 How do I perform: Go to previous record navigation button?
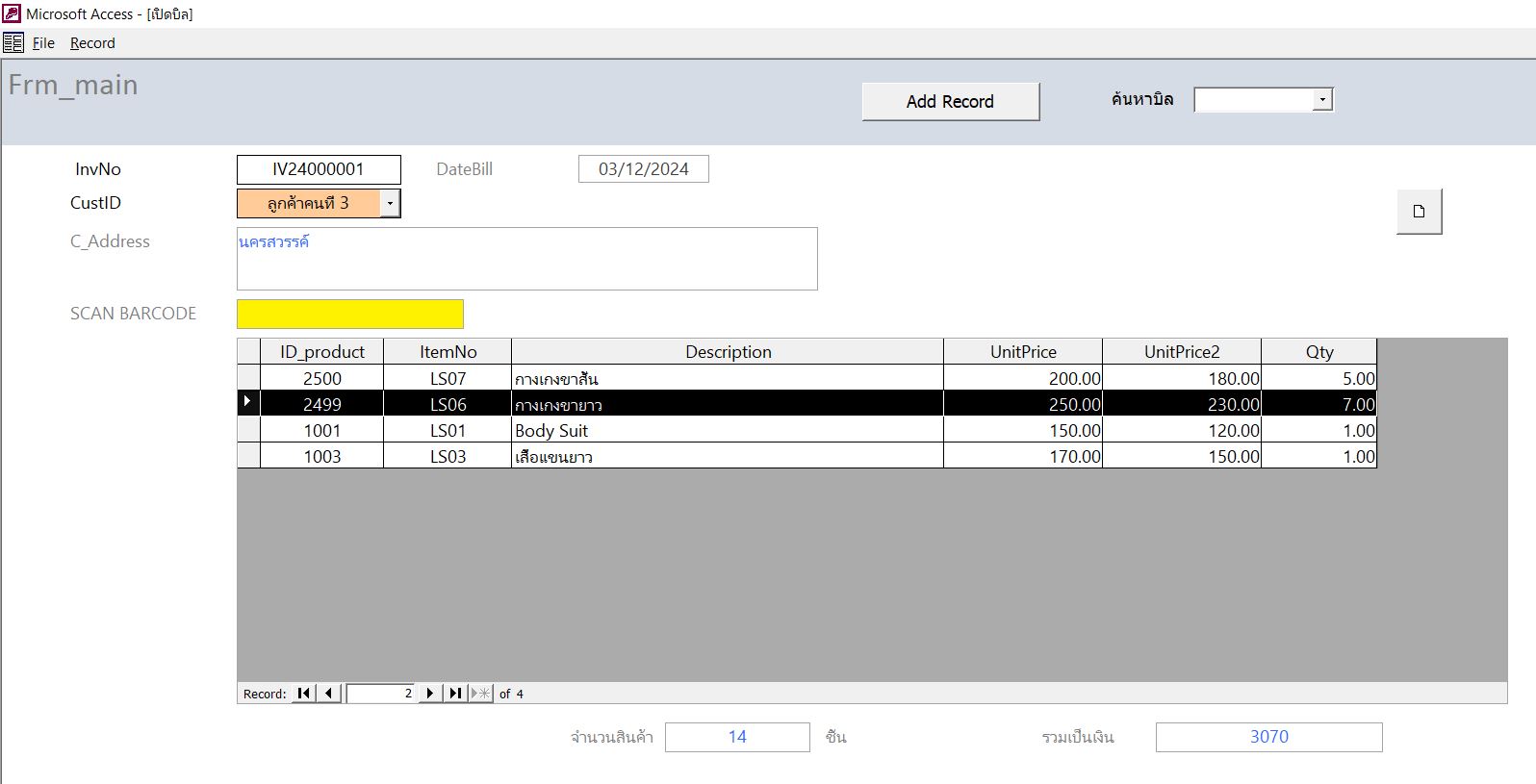tap(329, 693)
